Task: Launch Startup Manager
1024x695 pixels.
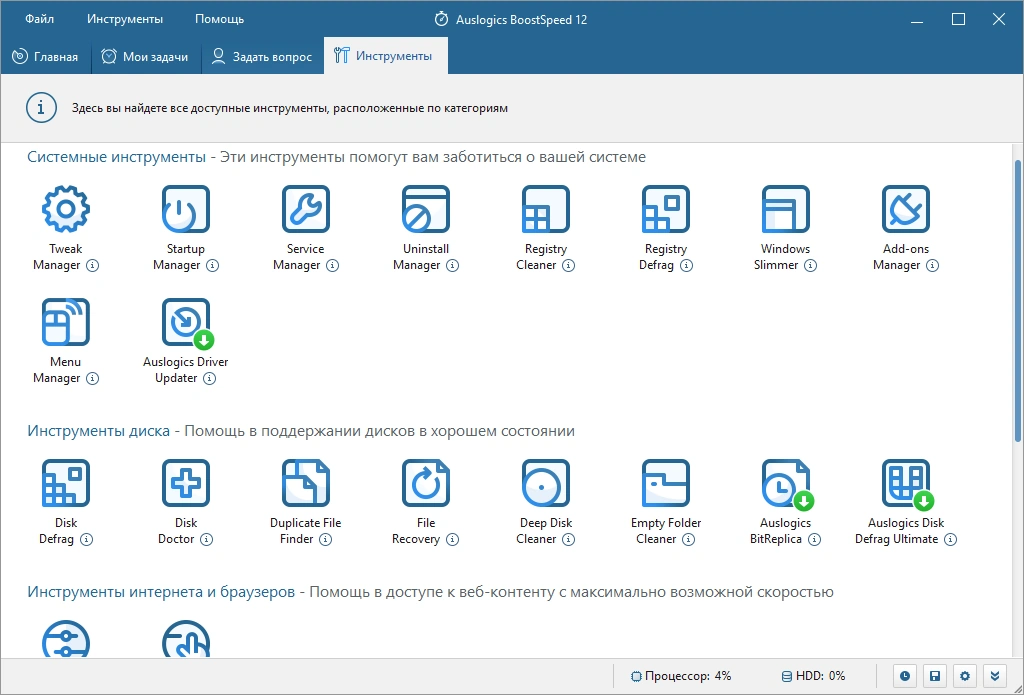Action: click(185, 209)
